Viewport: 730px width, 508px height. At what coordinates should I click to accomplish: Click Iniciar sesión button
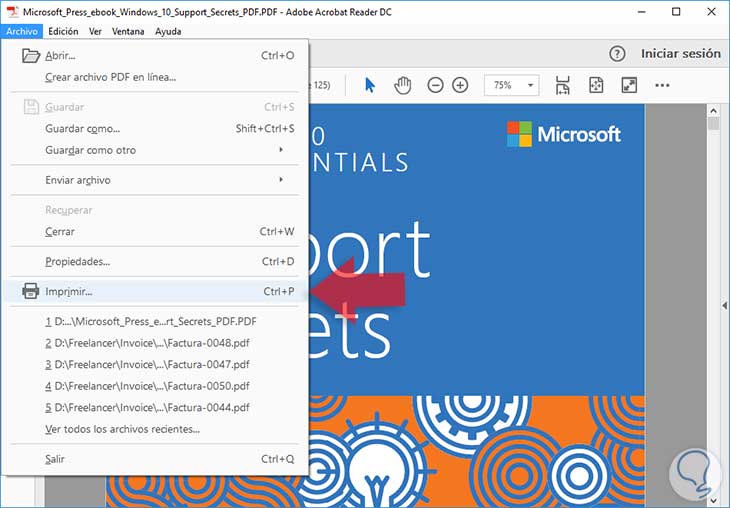(x=681, y=54)
